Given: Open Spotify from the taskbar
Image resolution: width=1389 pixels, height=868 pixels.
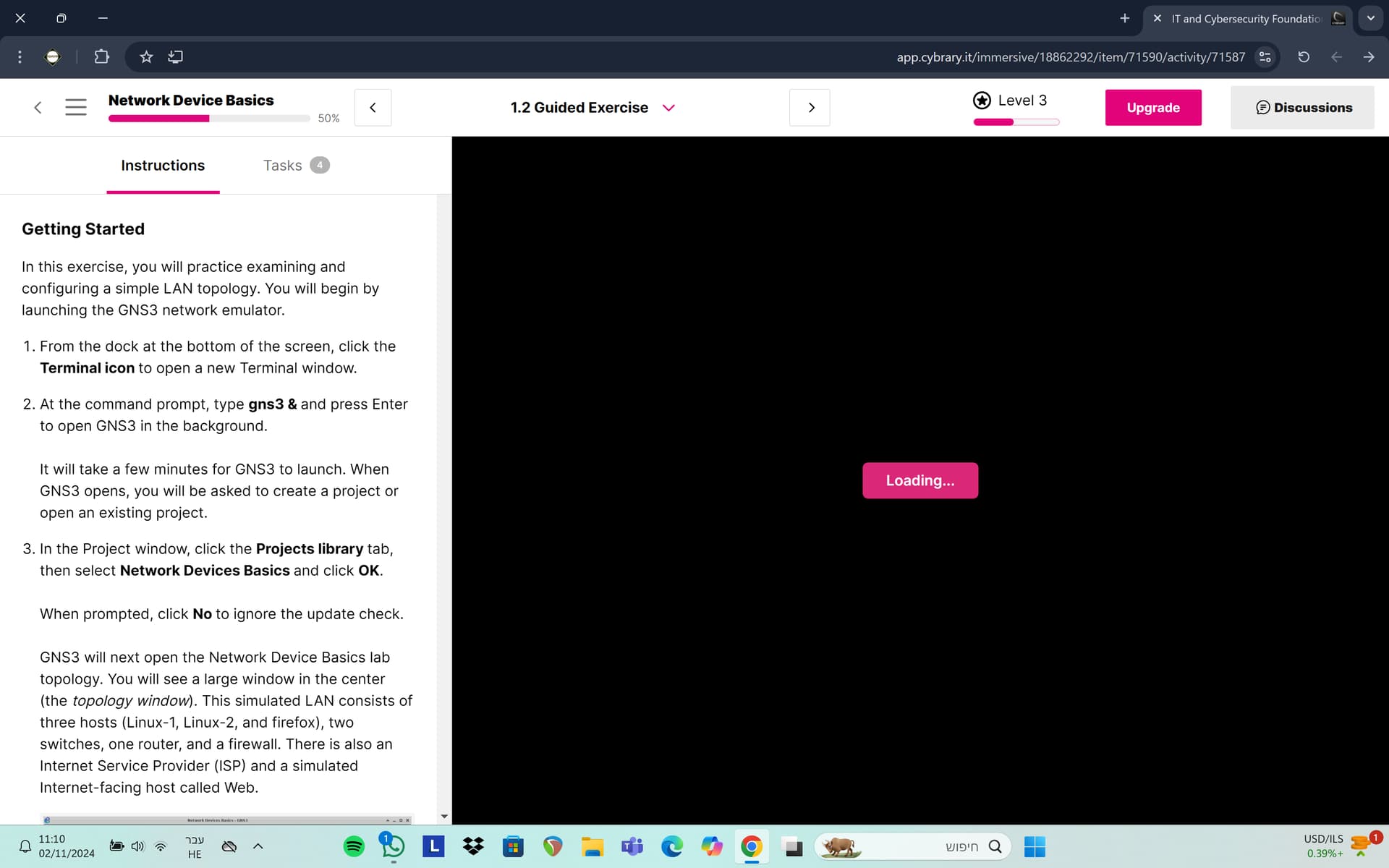Looking at the screenshot, I should (354, 846).
